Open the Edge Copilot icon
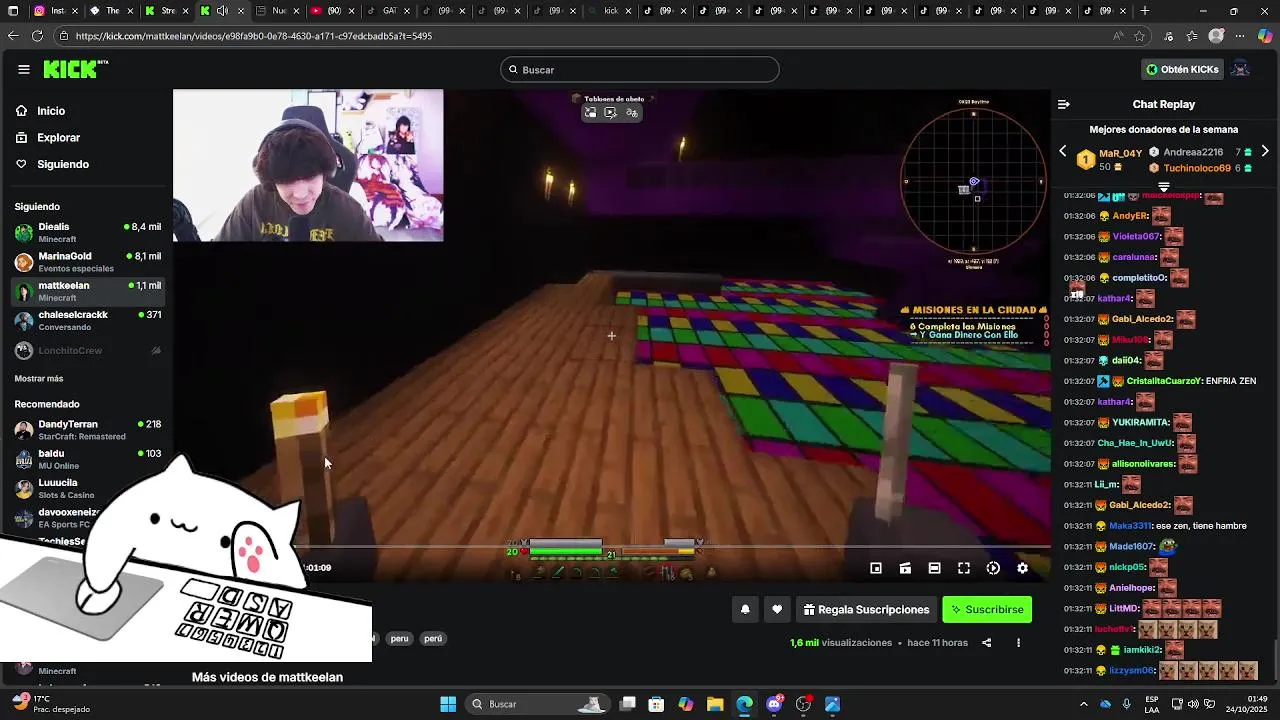The height and width of the screenshot is (720, 1280). tap(1264, 36)
